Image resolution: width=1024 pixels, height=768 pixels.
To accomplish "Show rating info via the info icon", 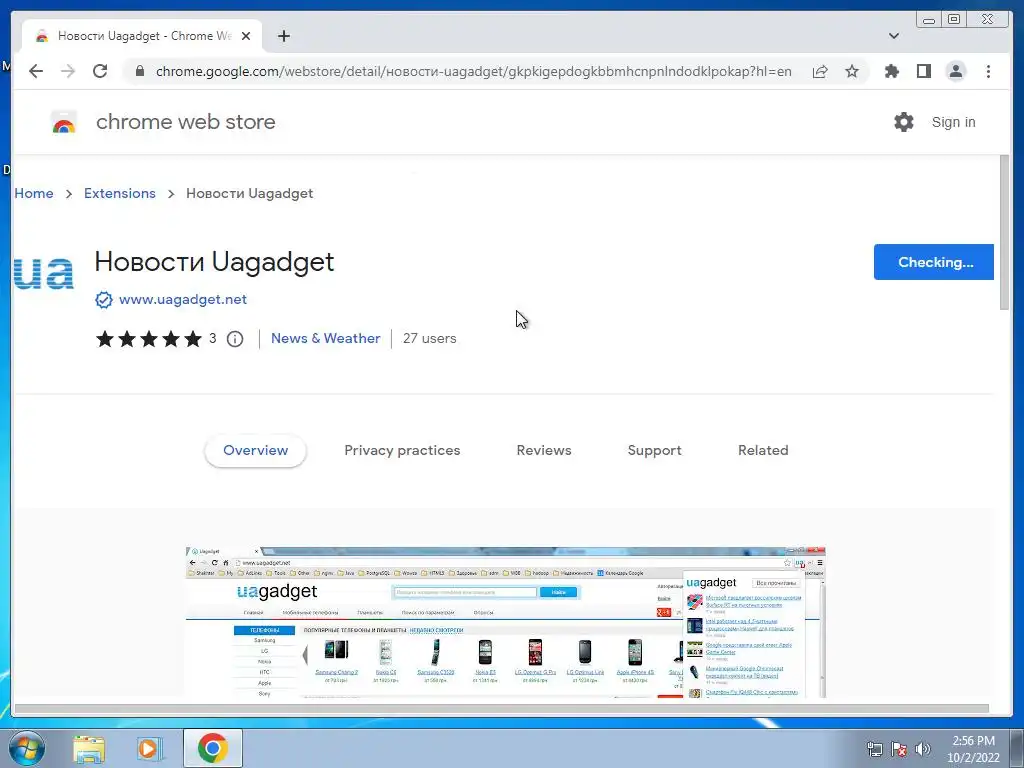I will tap(235, 339).
